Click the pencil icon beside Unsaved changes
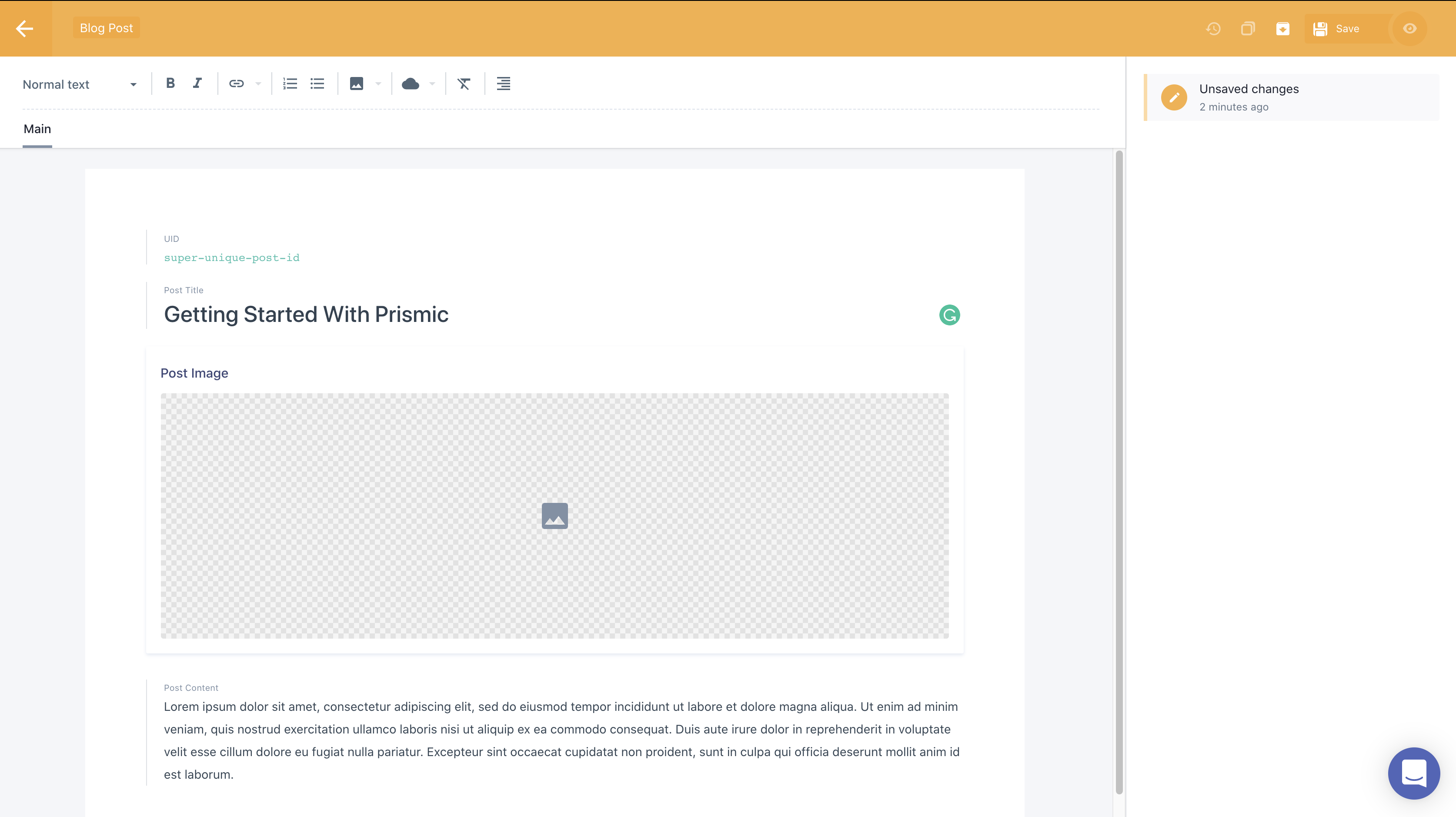The height and width of the screenshot is (817, 1456). [1174, 97]
